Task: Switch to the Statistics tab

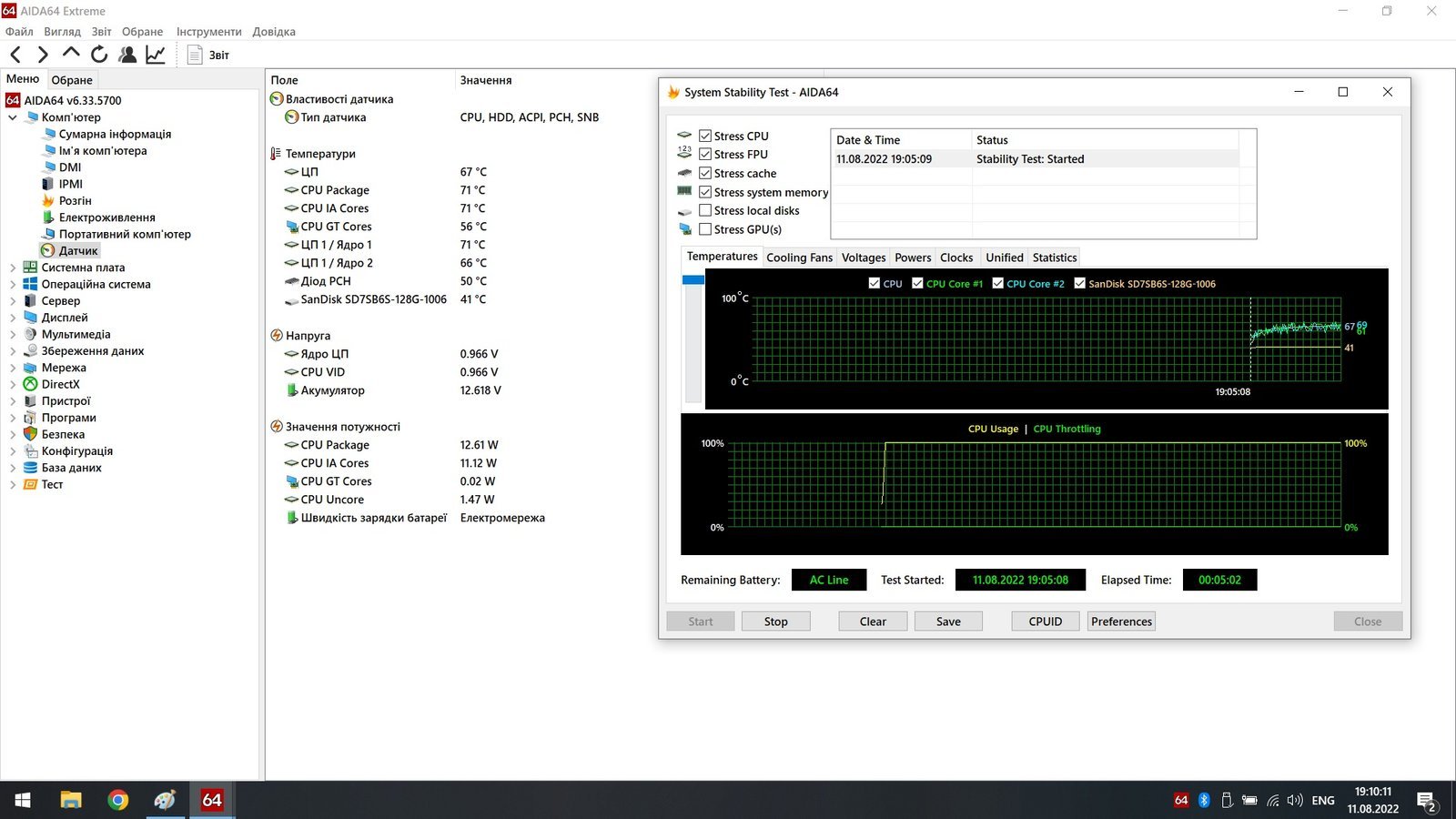Action: tap(1055, 258)
